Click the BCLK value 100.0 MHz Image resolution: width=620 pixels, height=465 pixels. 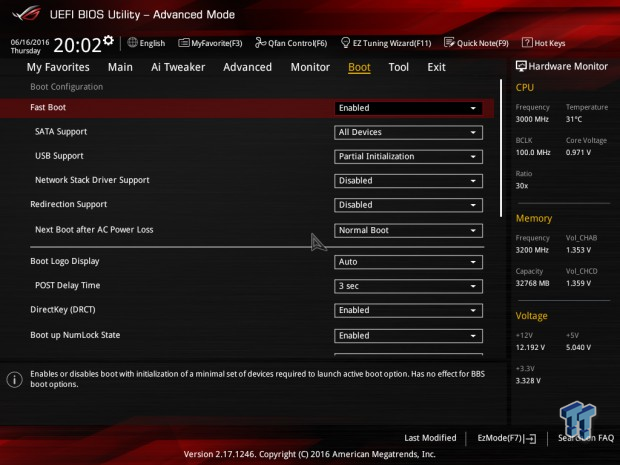[x=533, y=152]
